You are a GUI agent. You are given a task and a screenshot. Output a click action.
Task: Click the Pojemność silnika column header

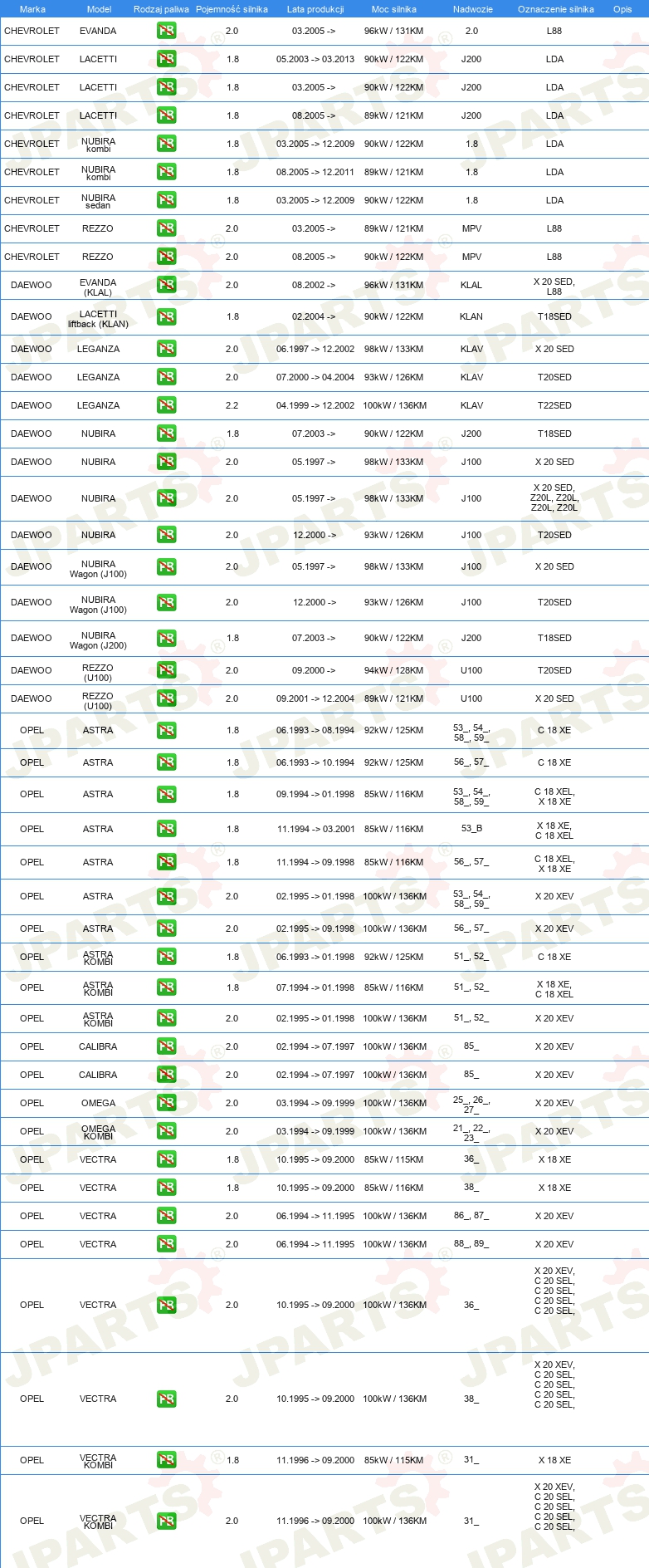pos(232,9)
